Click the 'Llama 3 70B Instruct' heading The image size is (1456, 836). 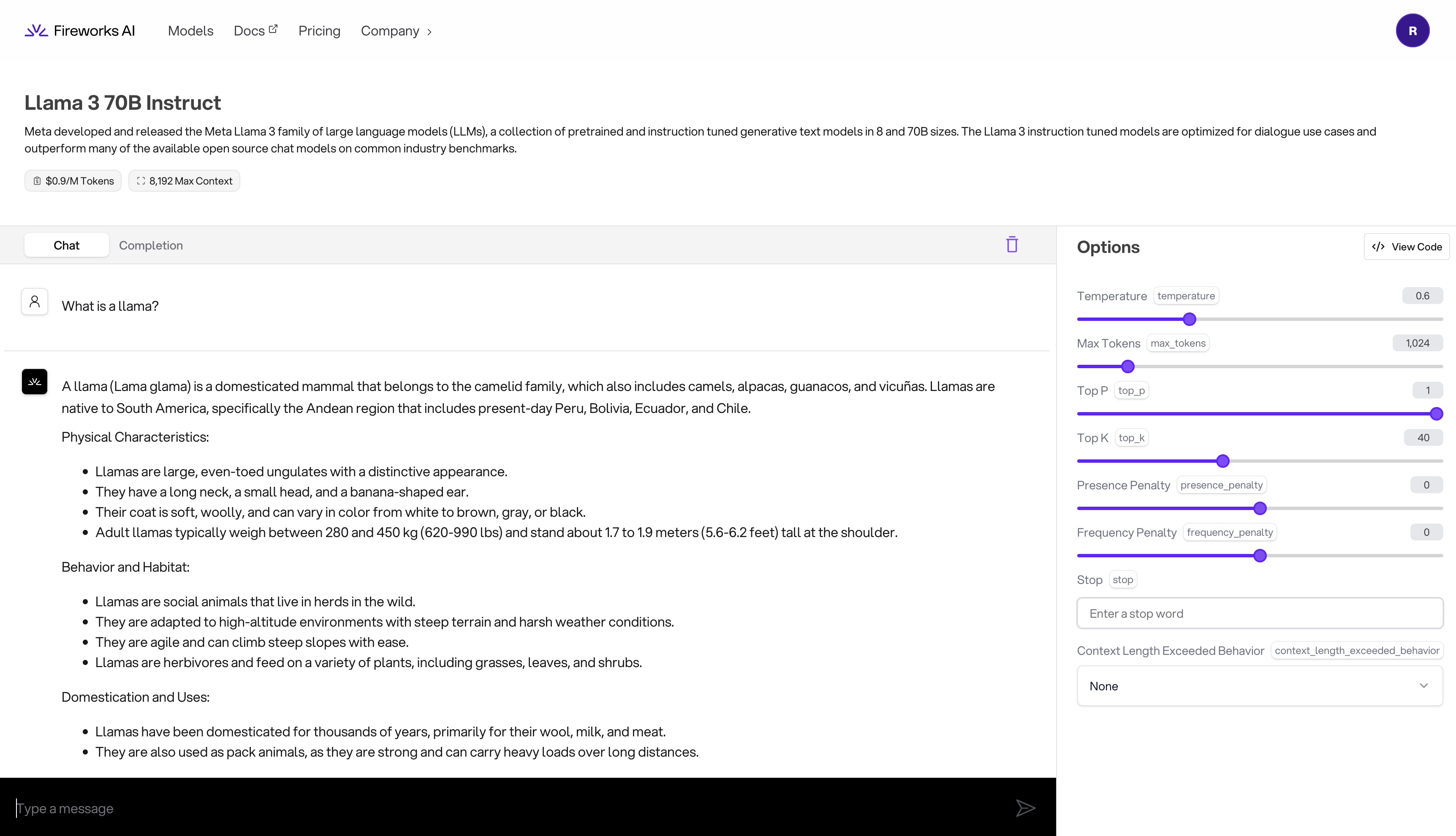coord(122,102)
